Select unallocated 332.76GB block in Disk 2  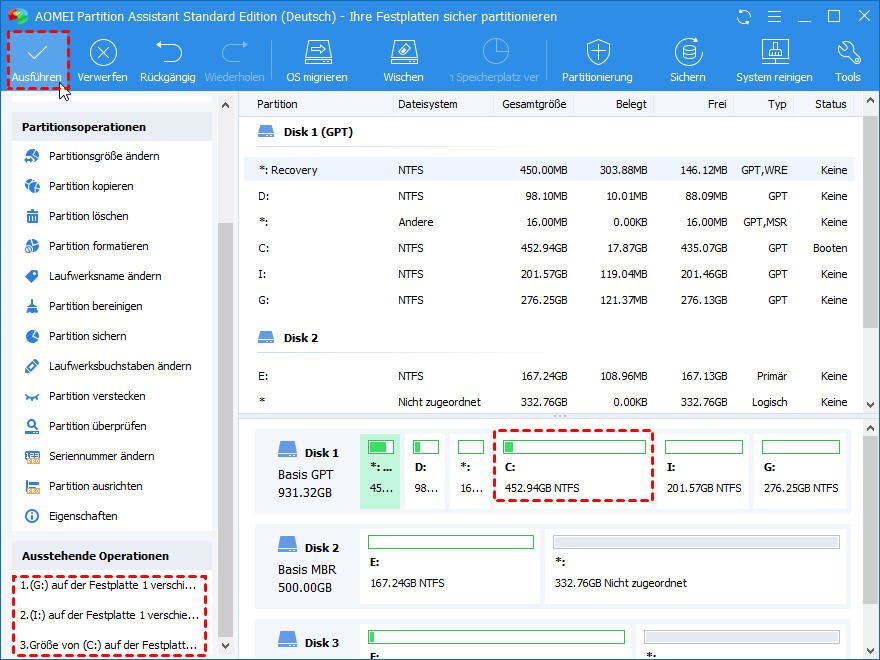696,566
